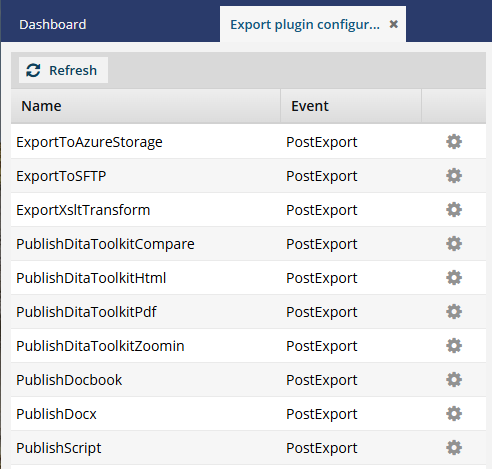Select the PublishDitaToolkitHtml name cell

(x=146, y=278)
